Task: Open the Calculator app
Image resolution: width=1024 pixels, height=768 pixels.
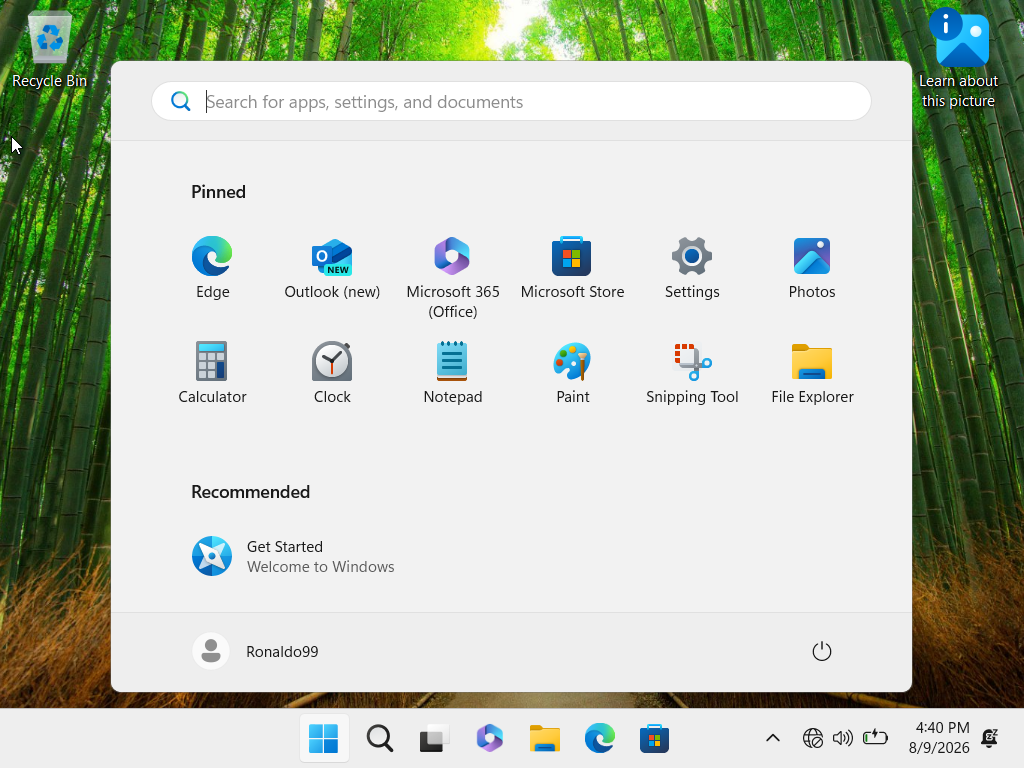Action: click(x=212, y=373)
